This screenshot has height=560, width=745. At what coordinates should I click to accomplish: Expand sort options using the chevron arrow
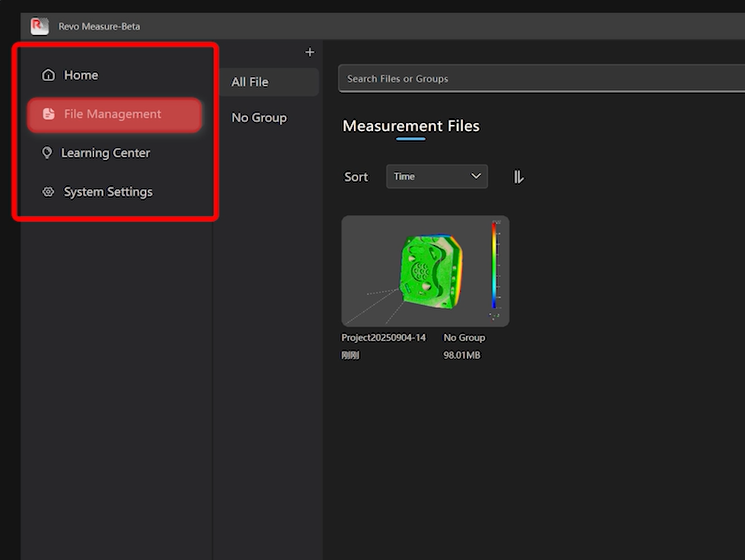476,177
